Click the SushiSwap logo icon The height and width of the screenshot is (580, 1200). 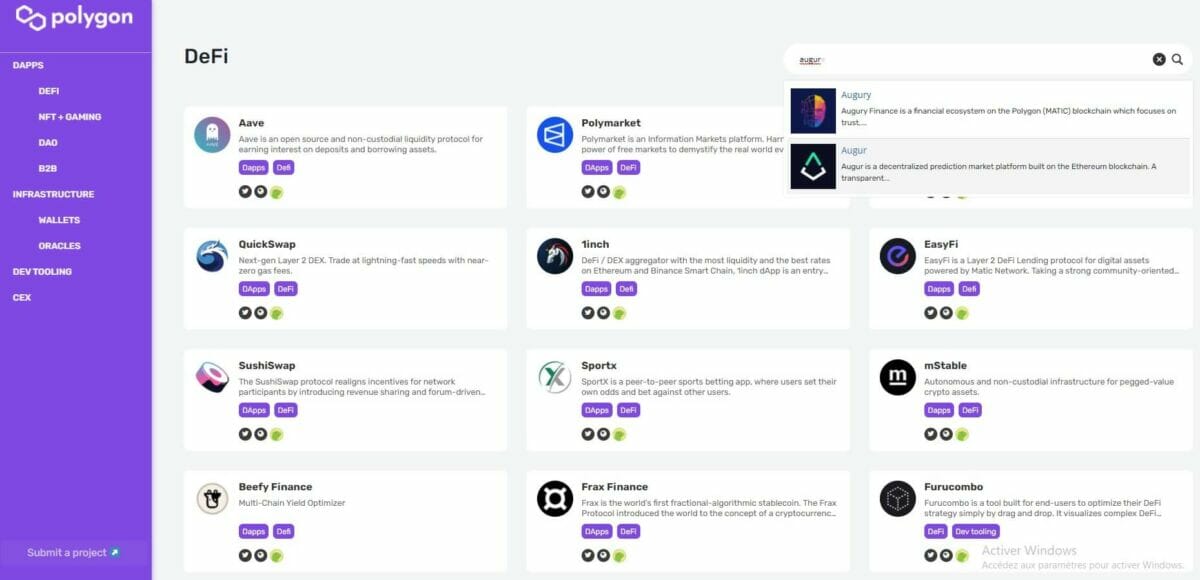click(212, 377)
